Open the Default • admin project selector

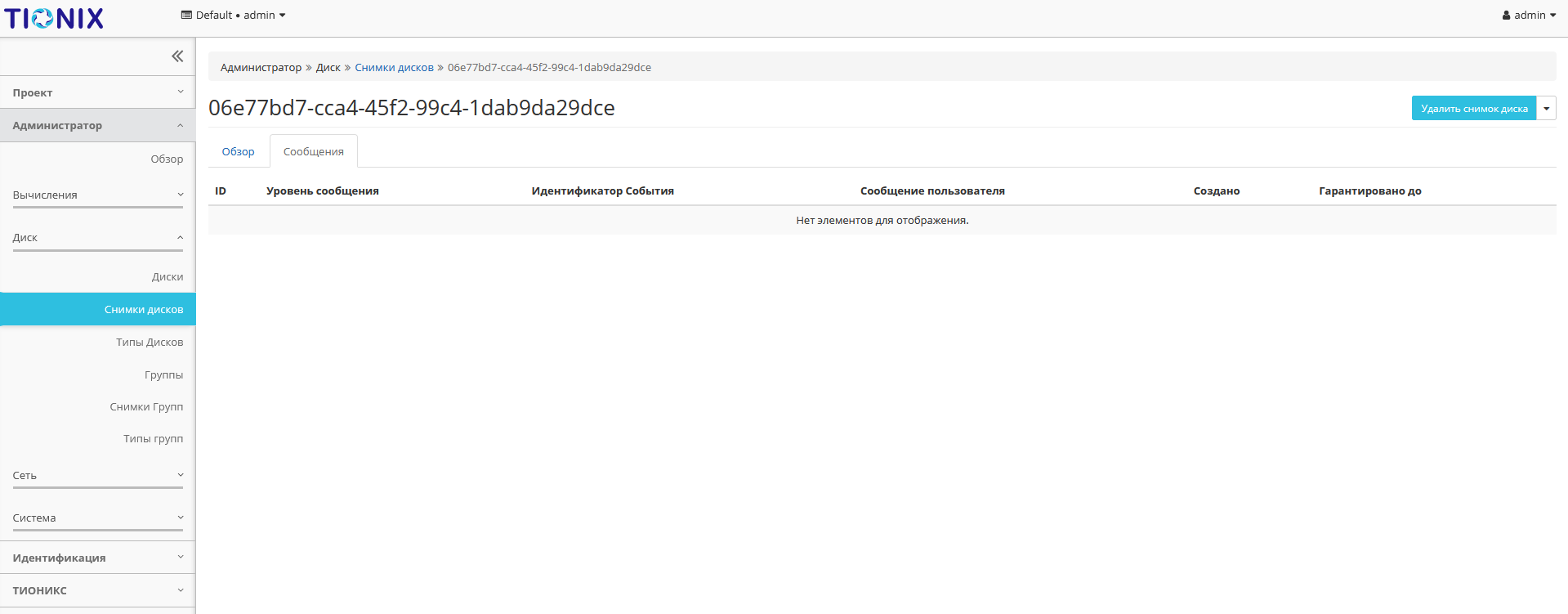[233, 16]
